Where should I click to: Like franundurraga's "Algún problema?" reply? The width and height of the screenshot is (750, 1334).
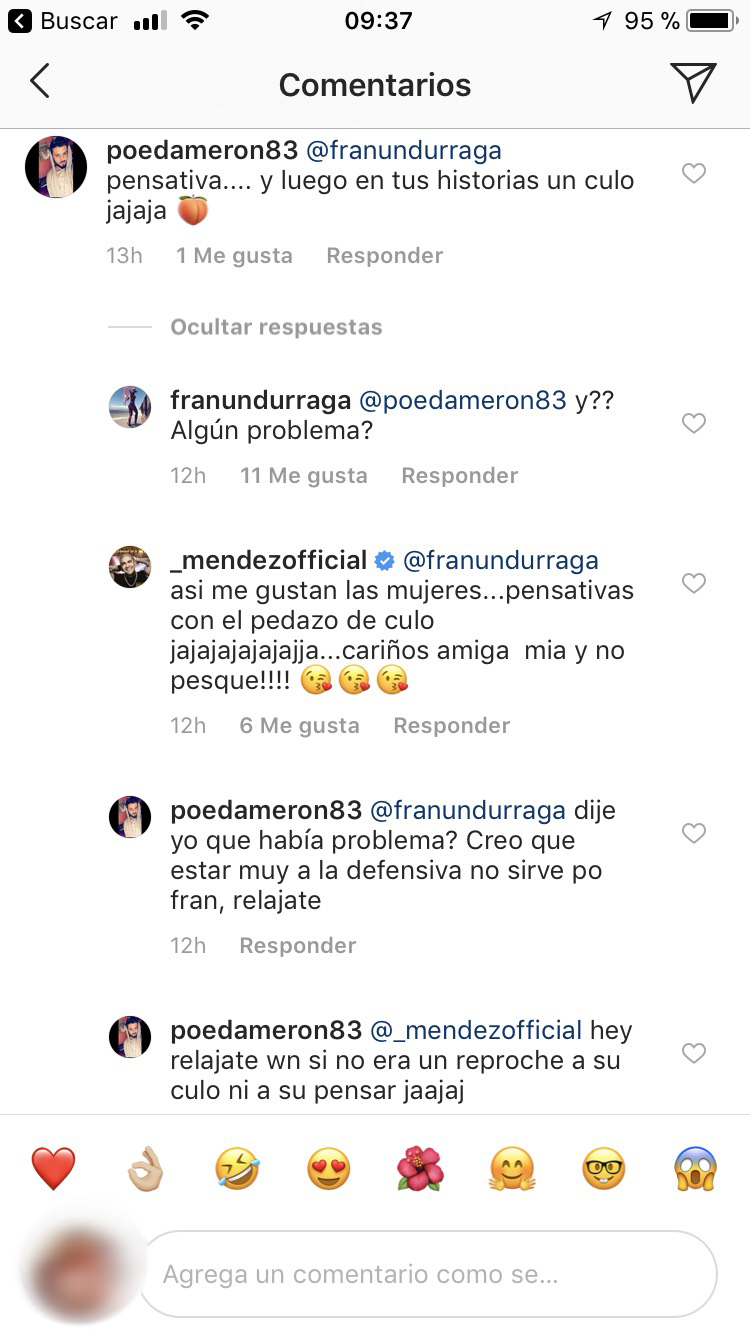pos(693,424)
